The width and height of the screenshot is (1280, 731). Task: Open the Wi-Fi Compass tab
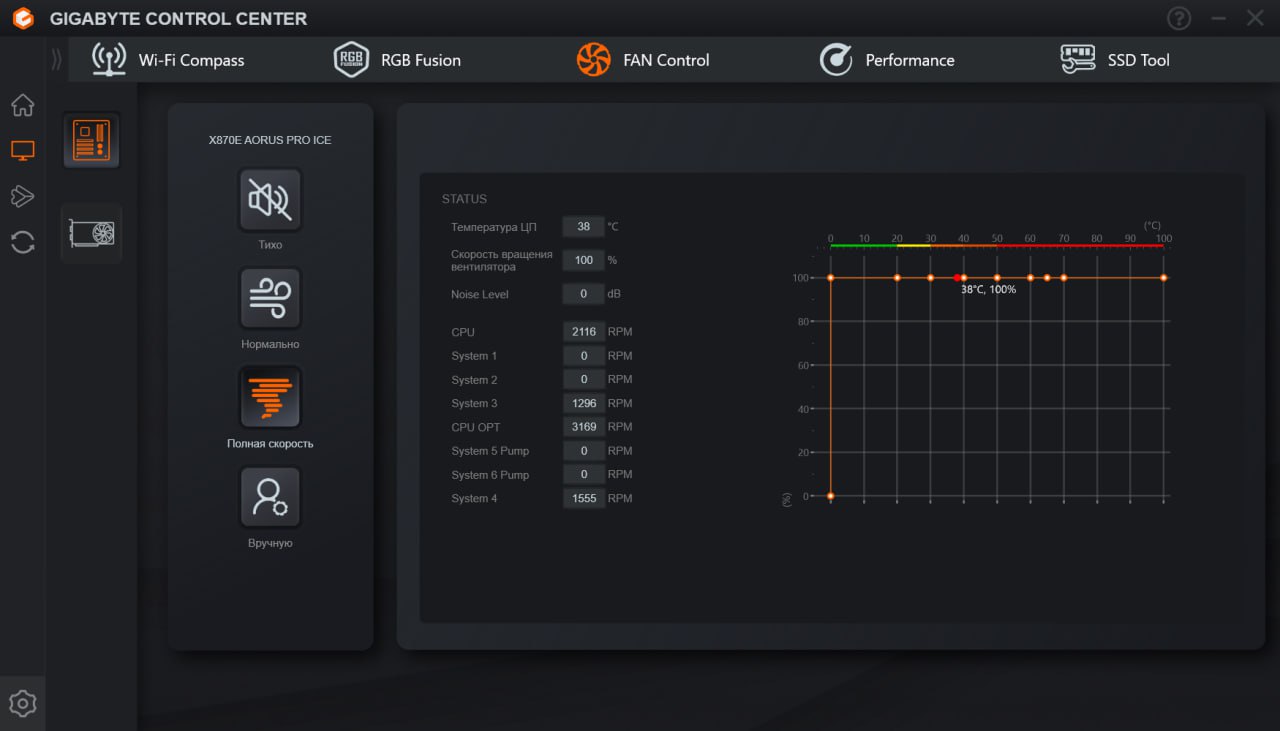[168, 60]
